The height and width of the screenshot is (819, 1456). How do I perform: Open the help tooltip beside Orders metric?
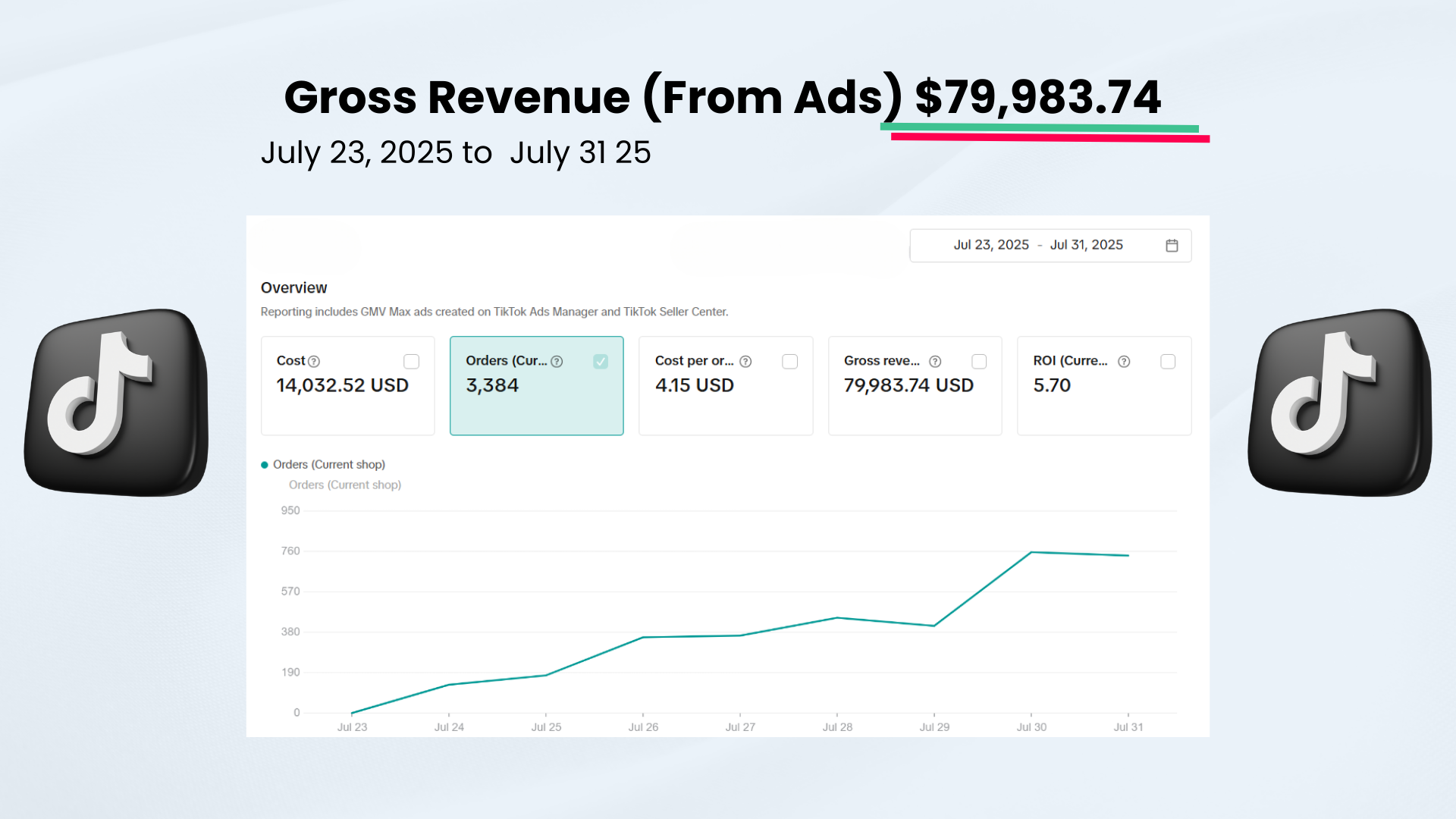[557, 362]
